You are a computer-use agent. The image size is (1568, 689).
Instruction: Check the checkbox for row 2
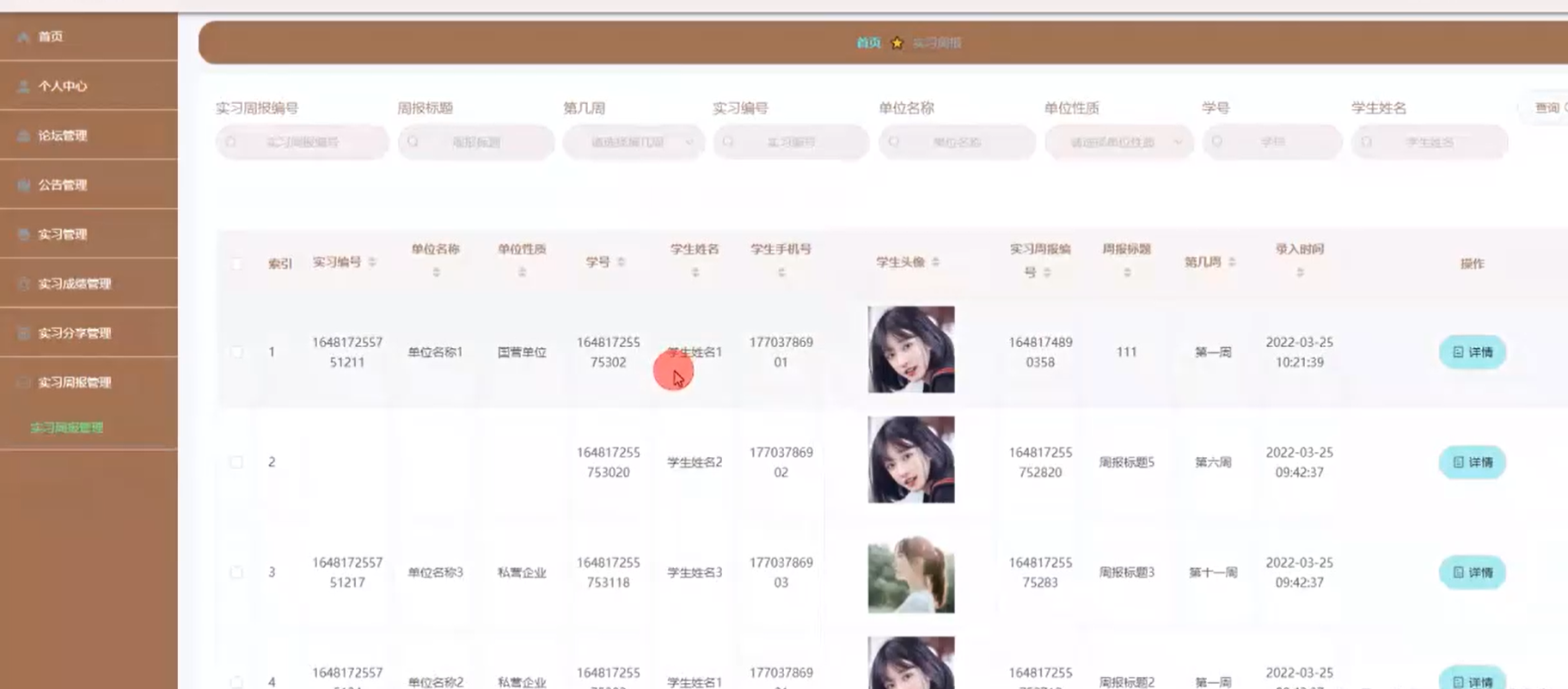tap(236, 462)
